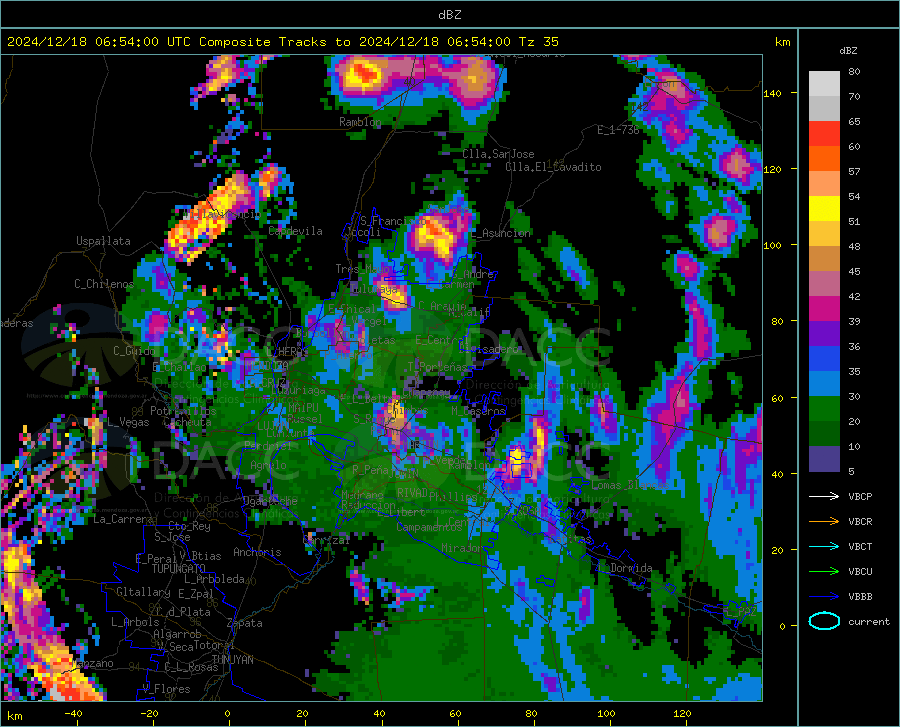Image resolution: width=900 pixels, height=727 pixels.
Task: Click the 120 km horizontal axis label
Action: (682, 714)
